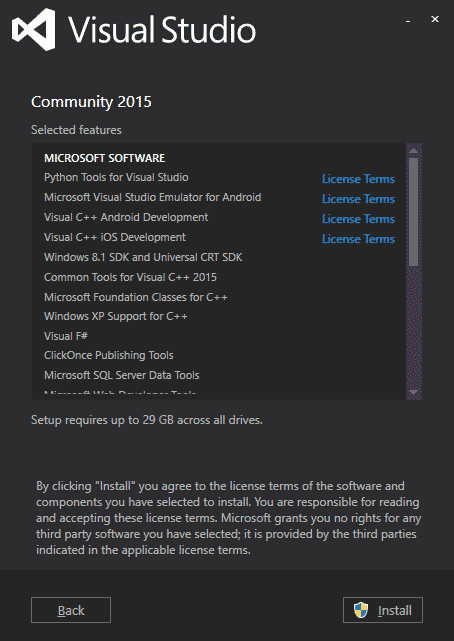454x641 pixels.
Task: Go back with the Back button
Action: point(71,610)
